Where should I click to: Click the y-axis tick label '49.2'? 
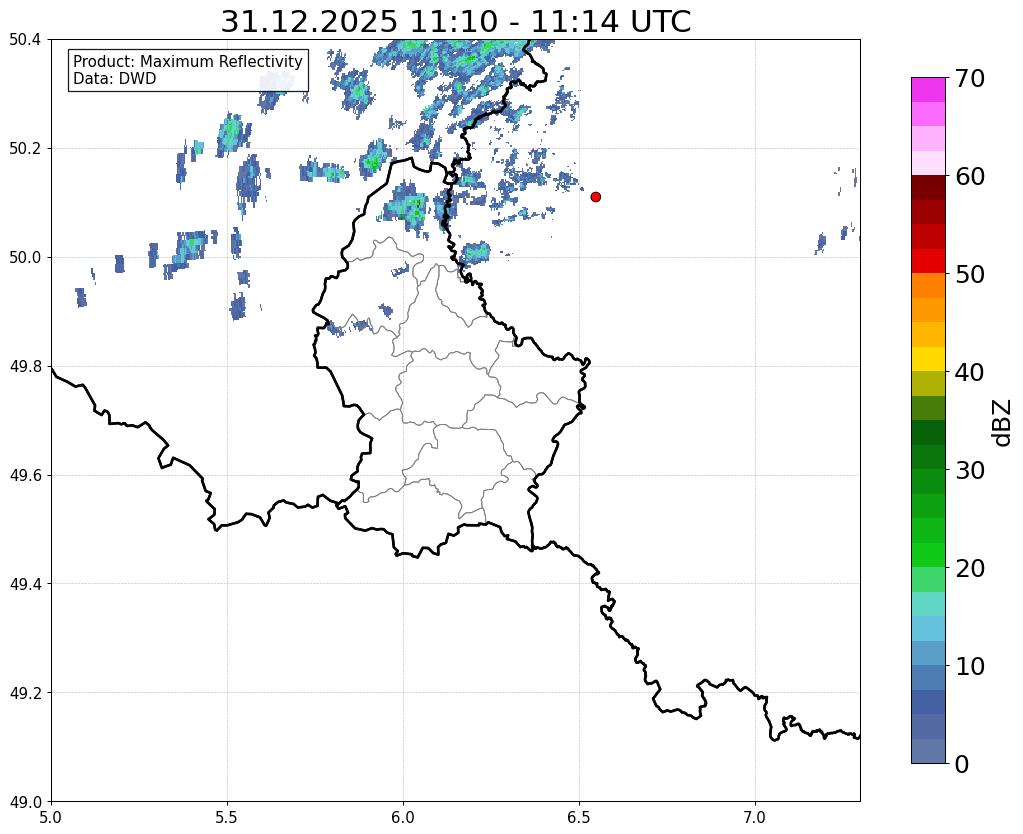pos(25,693)
